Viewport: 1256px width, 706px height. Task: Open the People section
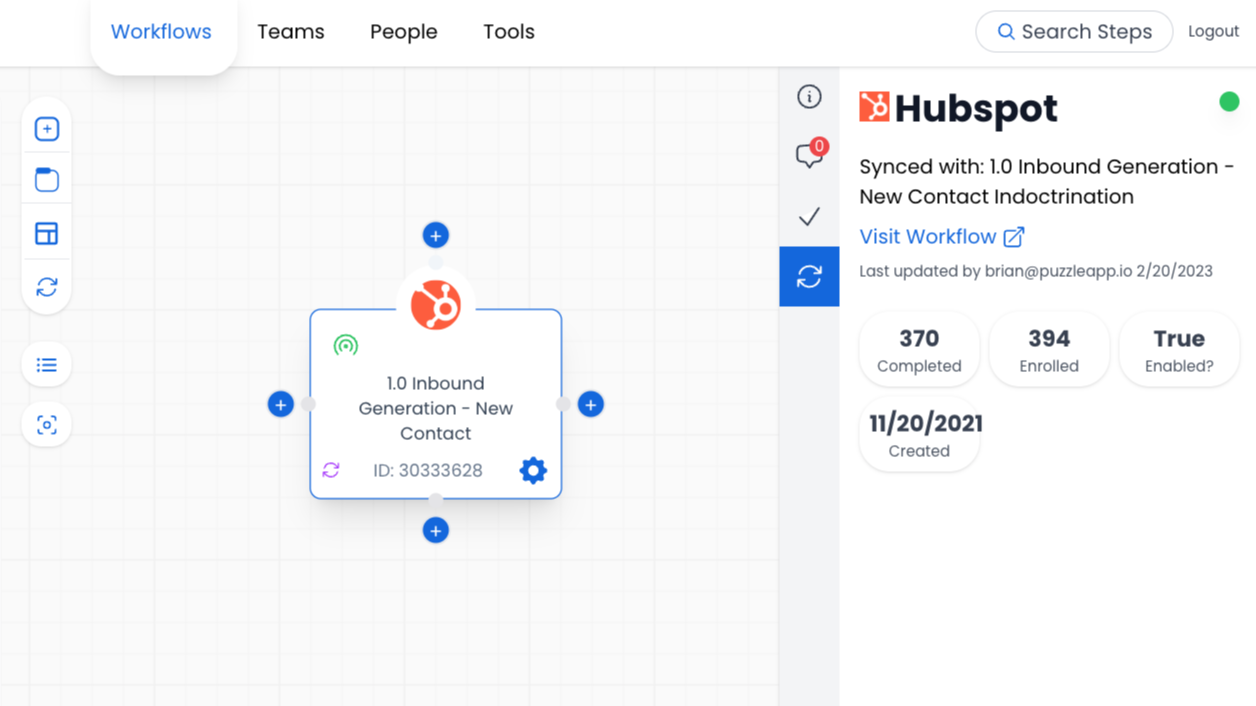tap(403, 31)
